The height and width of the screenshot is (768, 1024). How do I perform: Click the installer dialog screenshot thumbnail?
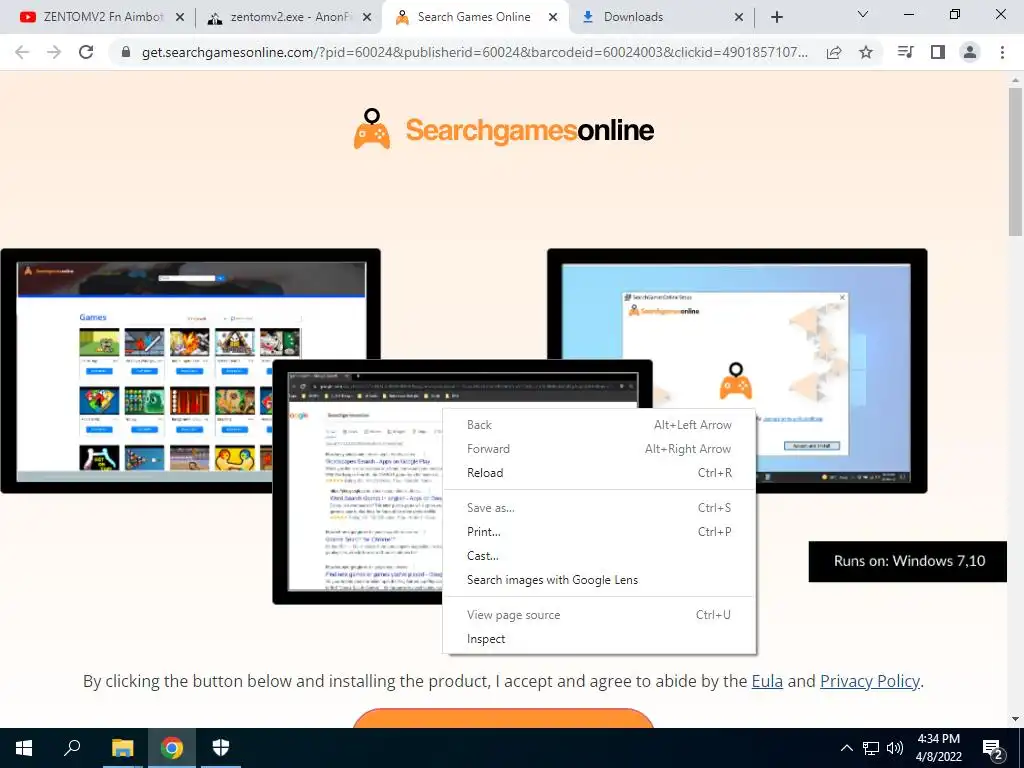click(x=737, y=370)
